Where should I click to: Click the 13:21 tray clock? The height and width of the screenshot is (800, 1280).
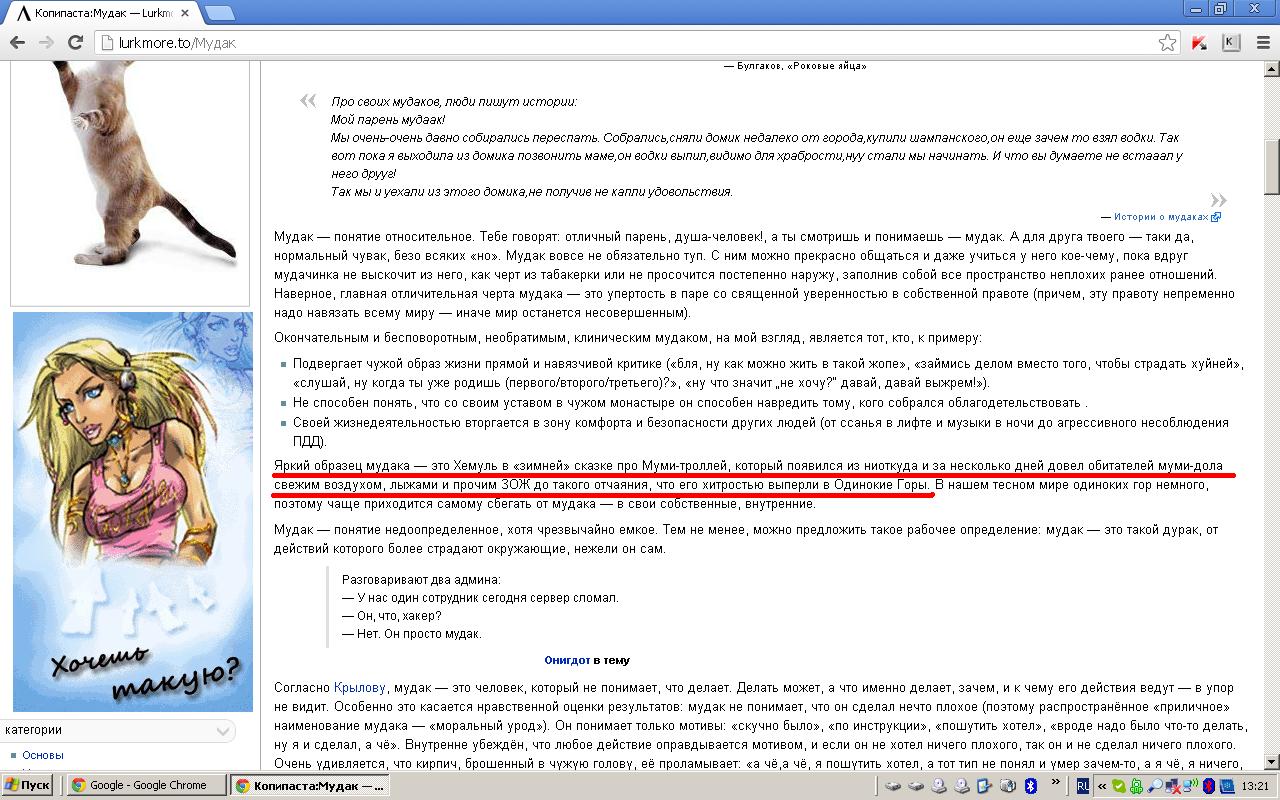coord(1254,786)
